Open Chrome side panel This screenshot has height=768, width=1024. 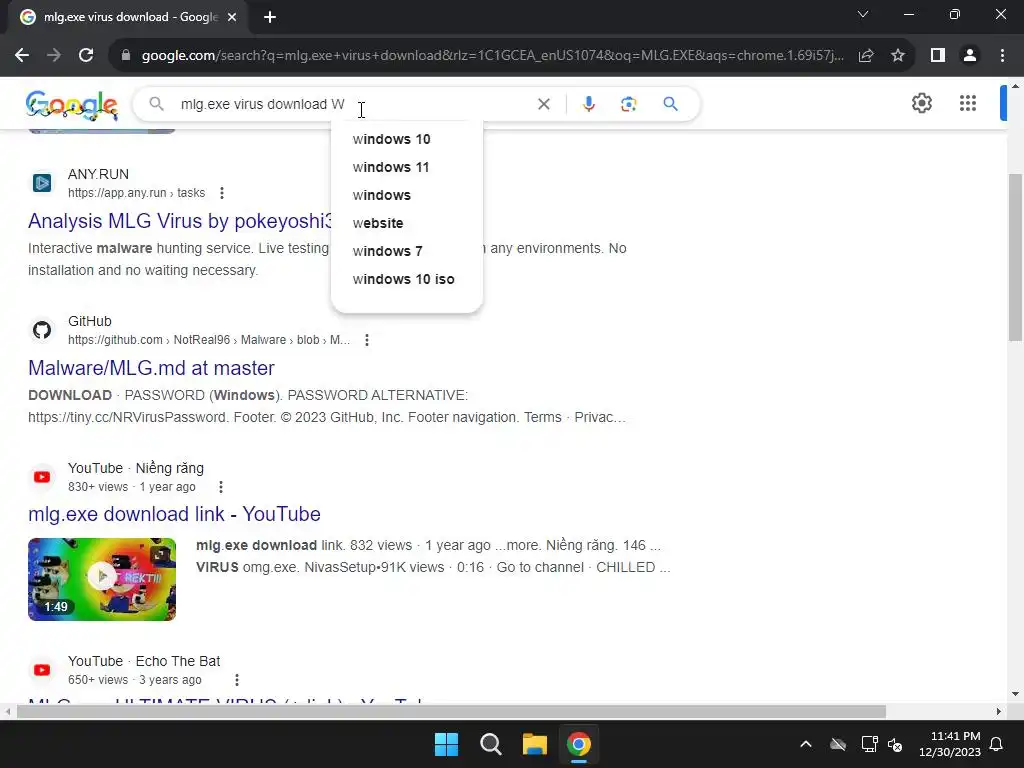938,56
